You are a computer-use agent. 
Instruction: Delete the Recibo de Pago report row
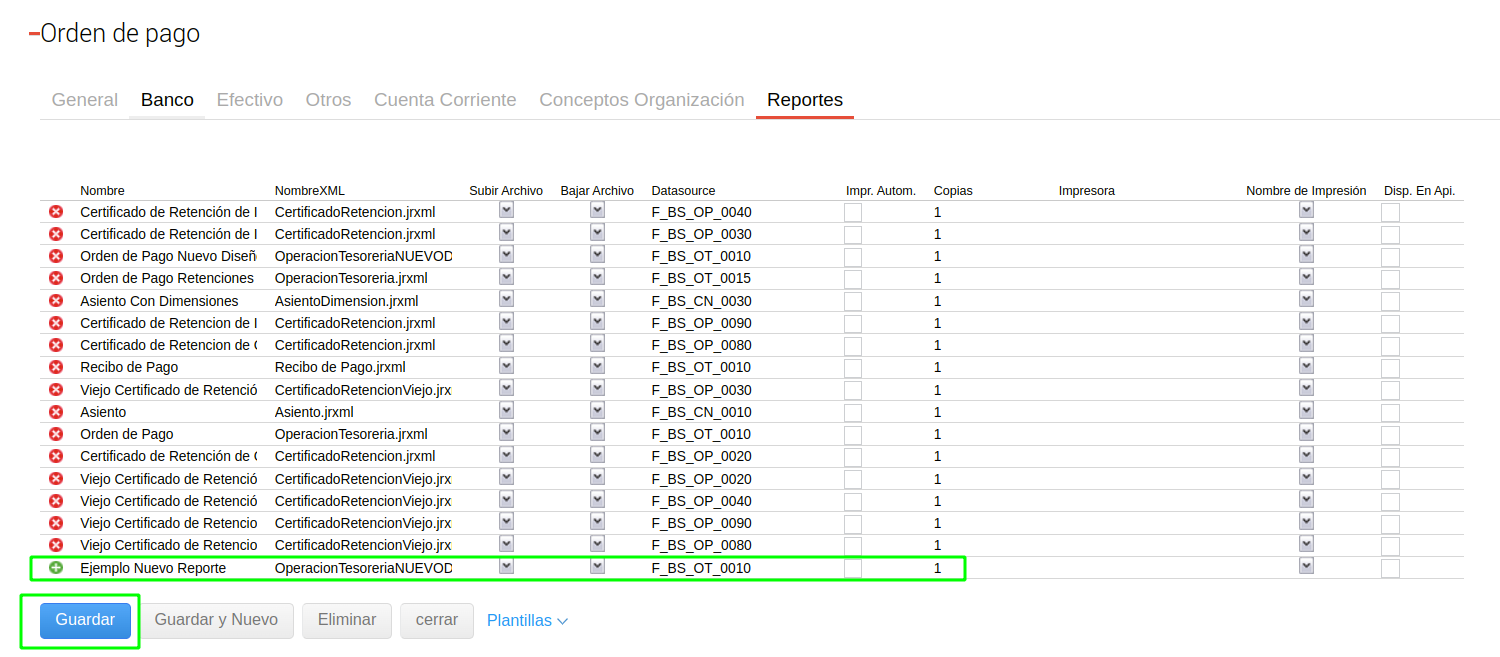[x=56, y=367]
